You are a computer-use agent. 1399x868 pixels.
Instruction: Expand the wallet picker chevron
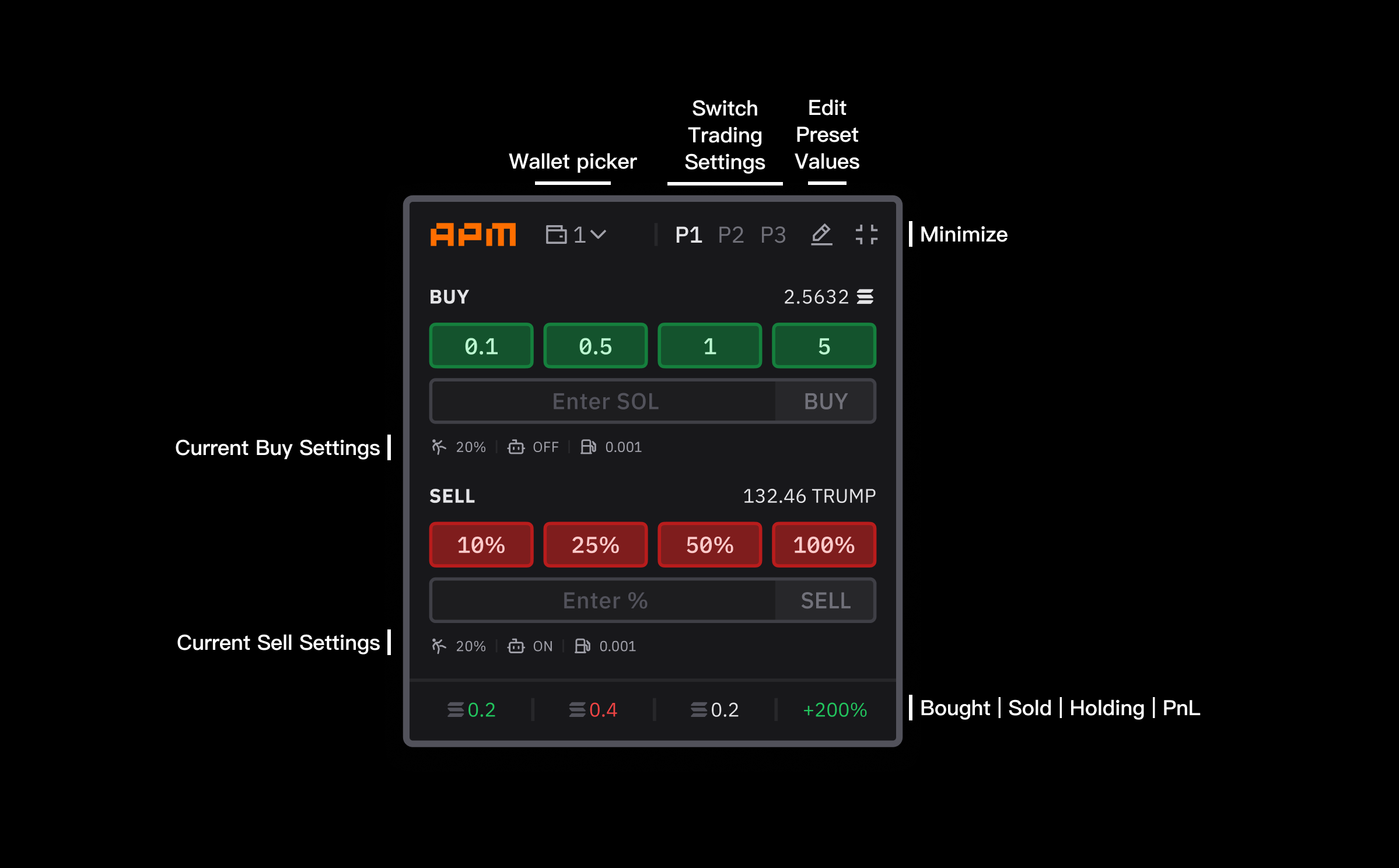coord(598,235)
